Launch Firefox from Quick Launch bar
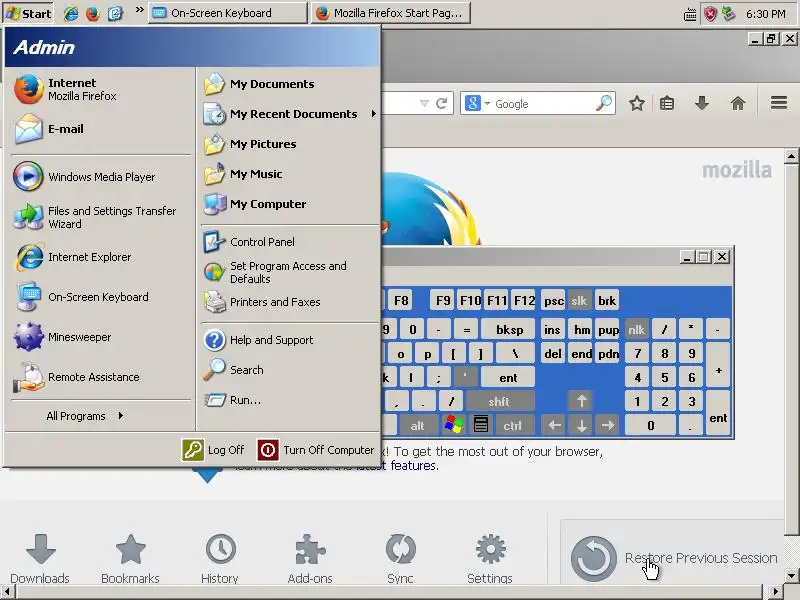 coord(93,13)
